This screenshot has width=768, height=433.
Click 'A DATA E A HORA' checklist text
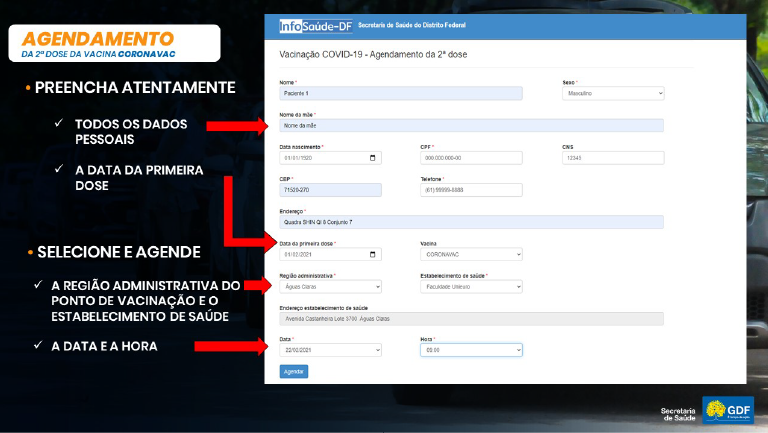pyautogui.click(x=104, y=346)
